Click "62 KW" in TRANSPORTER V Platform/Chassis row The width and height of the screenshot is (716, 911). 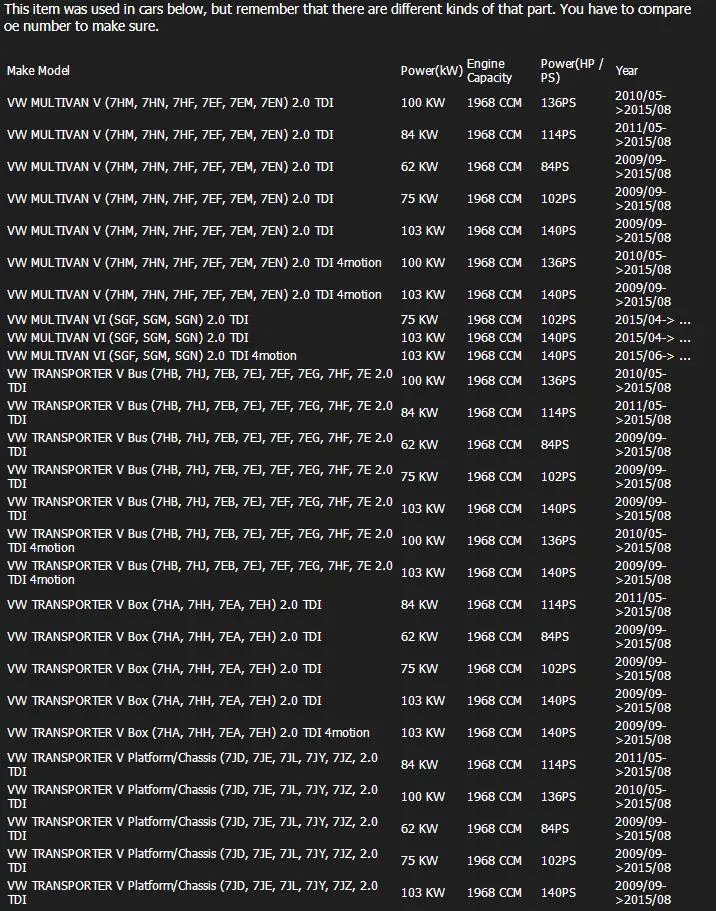[419, 828]
